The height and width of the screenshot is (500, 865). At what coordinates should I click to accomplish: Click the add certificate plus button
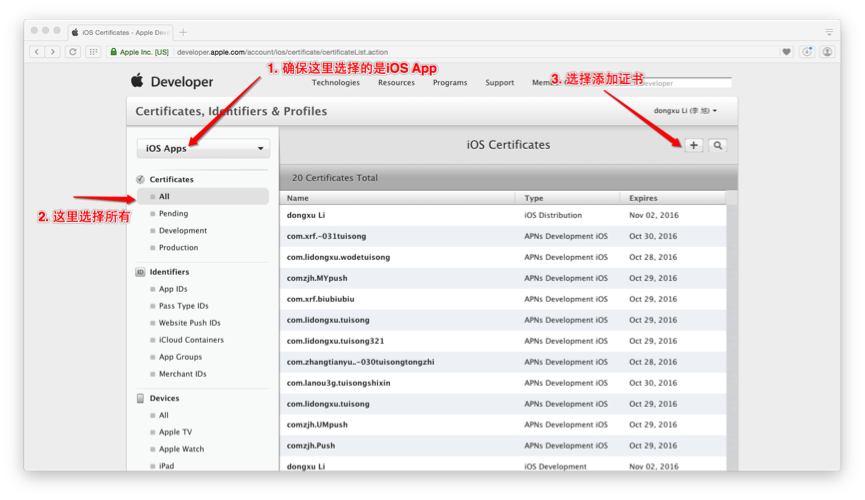click(693, 145)
